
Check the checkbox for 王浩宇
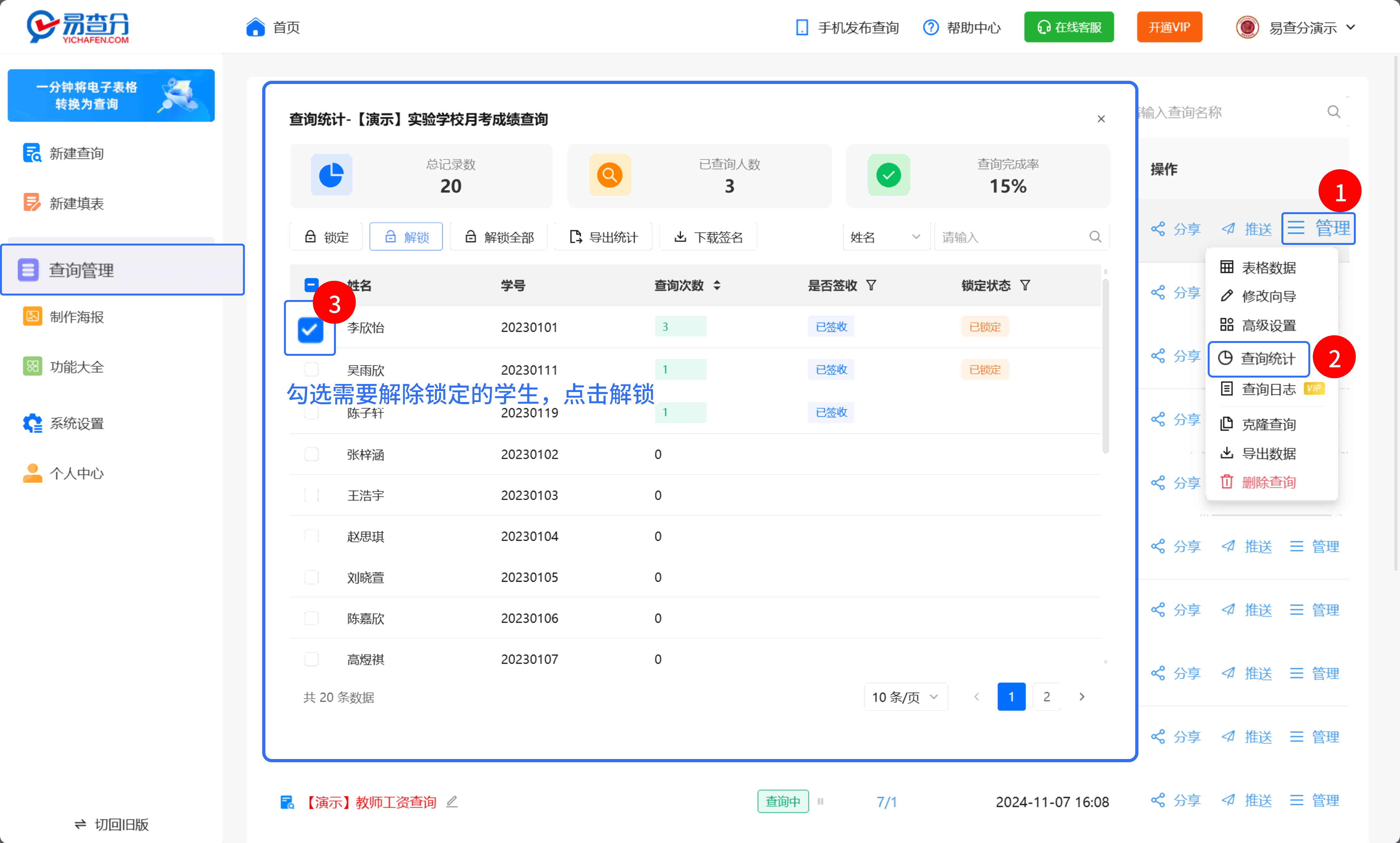click(311, 495)
